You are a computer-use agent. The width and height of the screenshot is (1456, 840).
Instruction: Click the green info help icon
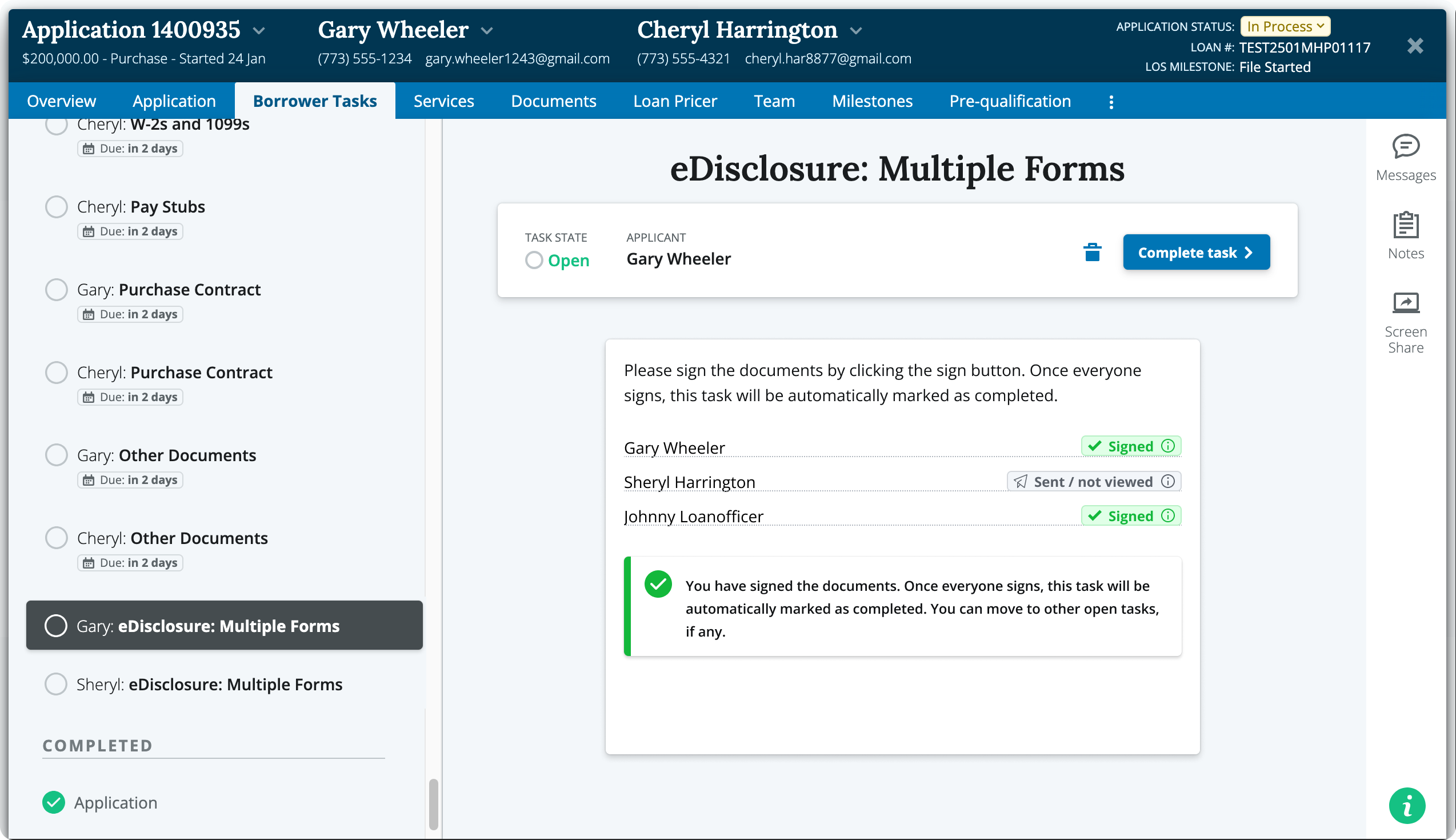1406,805
